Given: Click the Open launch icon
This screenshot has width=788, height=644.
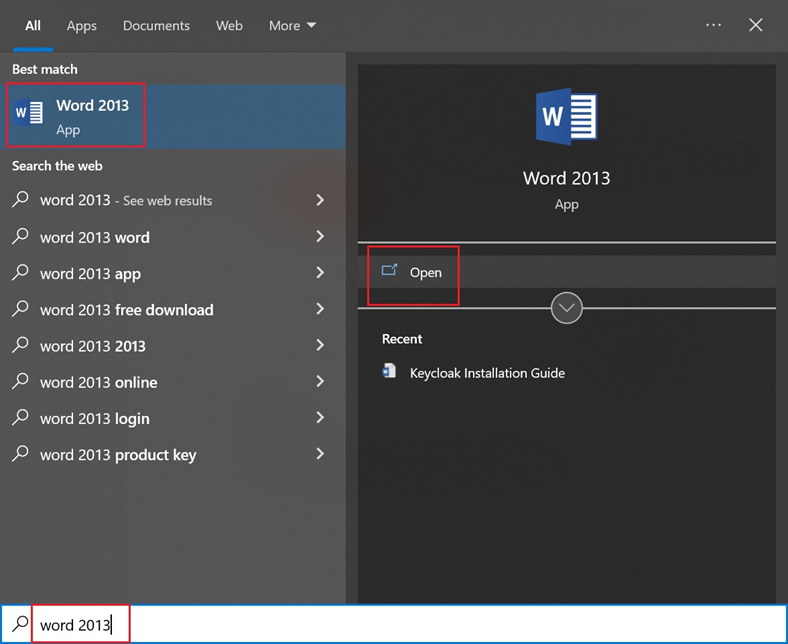Looking at the screenshot, I should click(389, 270).
